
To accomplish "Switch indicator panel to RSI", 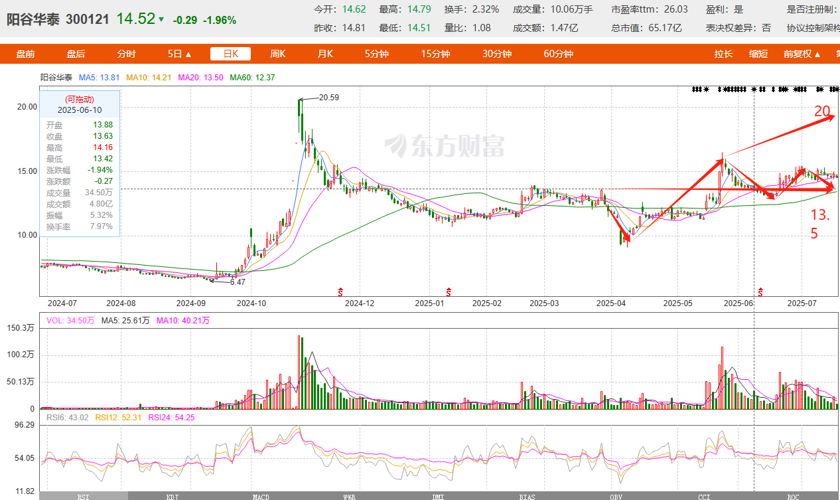I will 83,496.
